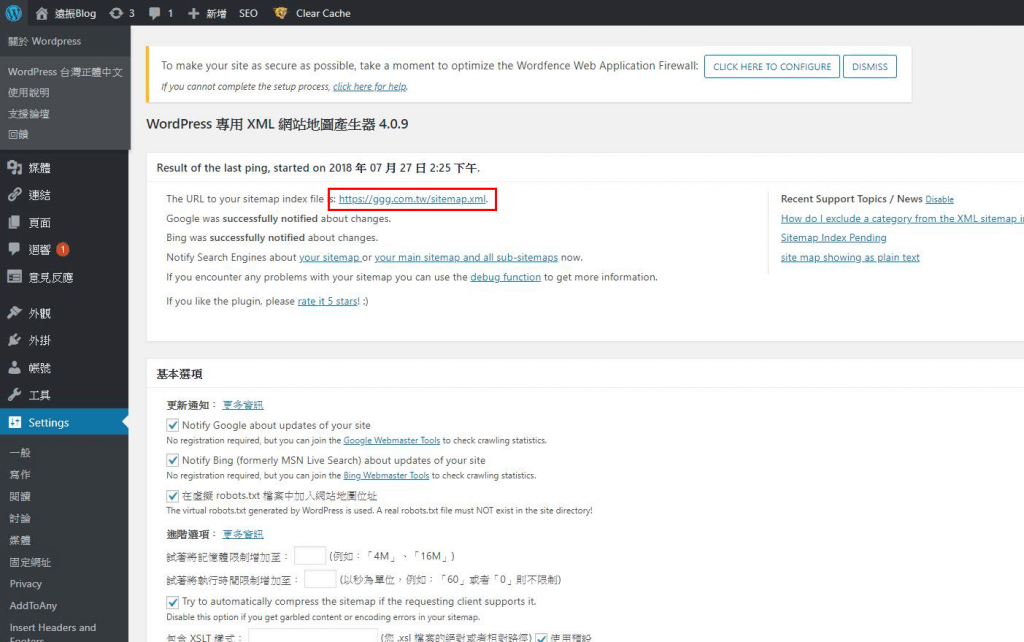Uncheck Notify Bing about updates
Image resolution: width=1024 pixels, height=642 pixels.
tap(172, 460)
